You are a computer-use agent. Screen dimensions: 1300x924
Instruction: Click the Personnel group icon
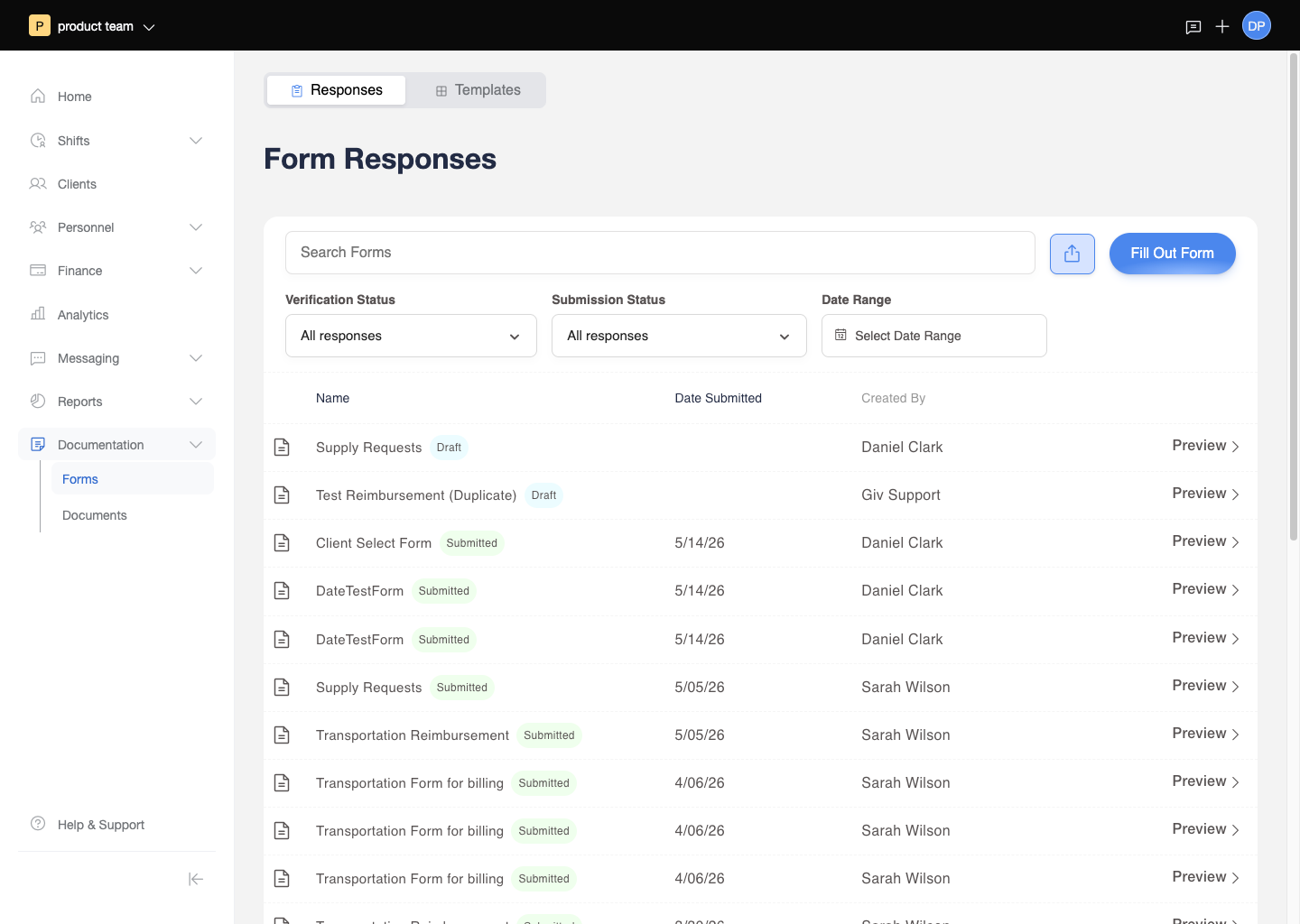[x=38, y=226]
